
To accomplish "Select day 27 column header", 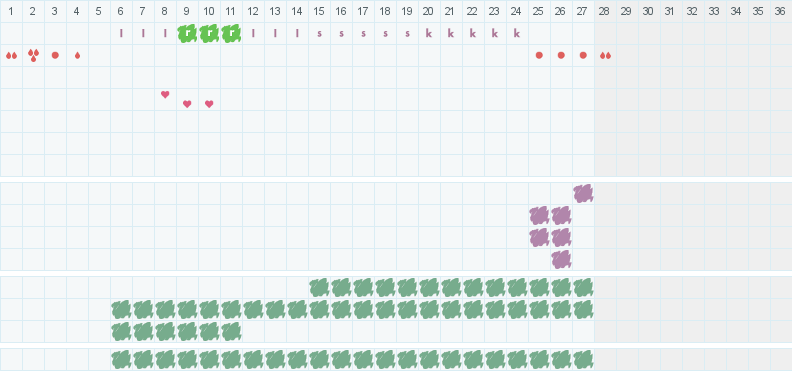I will pyautogui.click(x=583, y=11).
